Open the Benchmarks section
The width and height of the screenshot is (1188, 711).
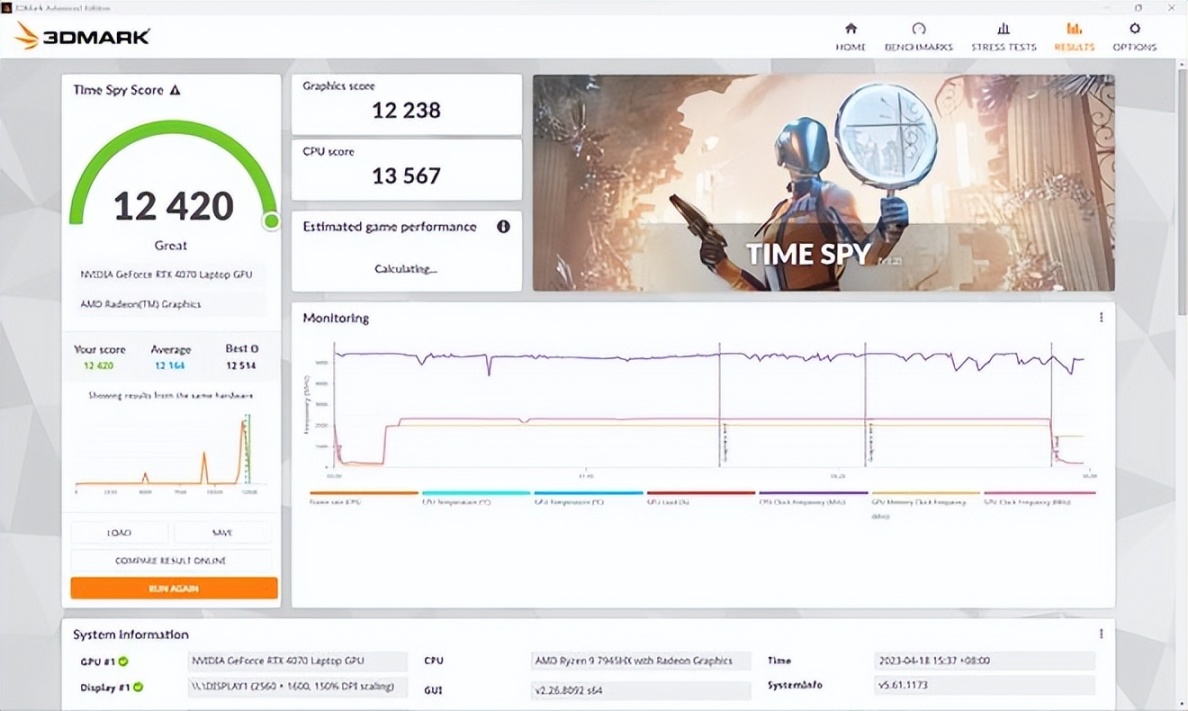coord(918,36)
